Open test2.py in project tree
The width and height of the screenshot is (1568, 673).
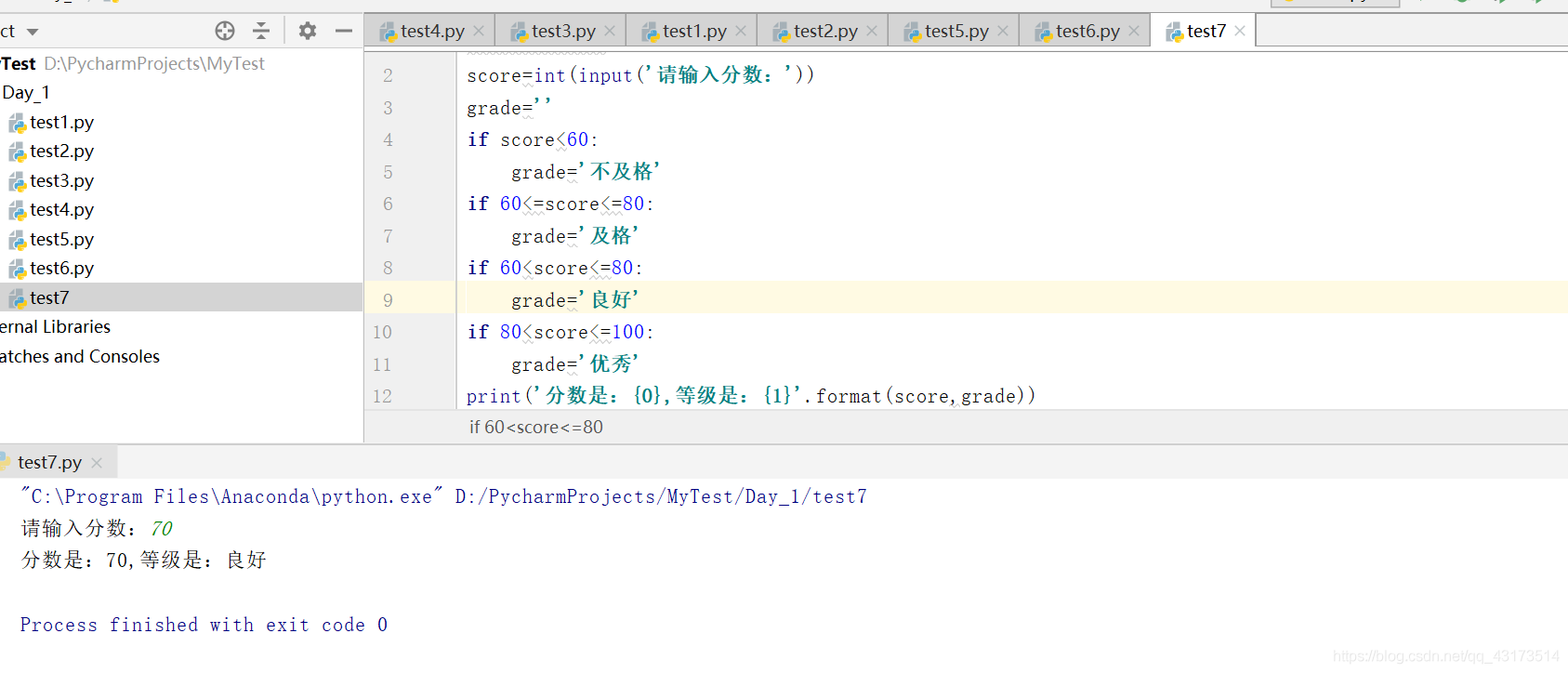(61, 151)
